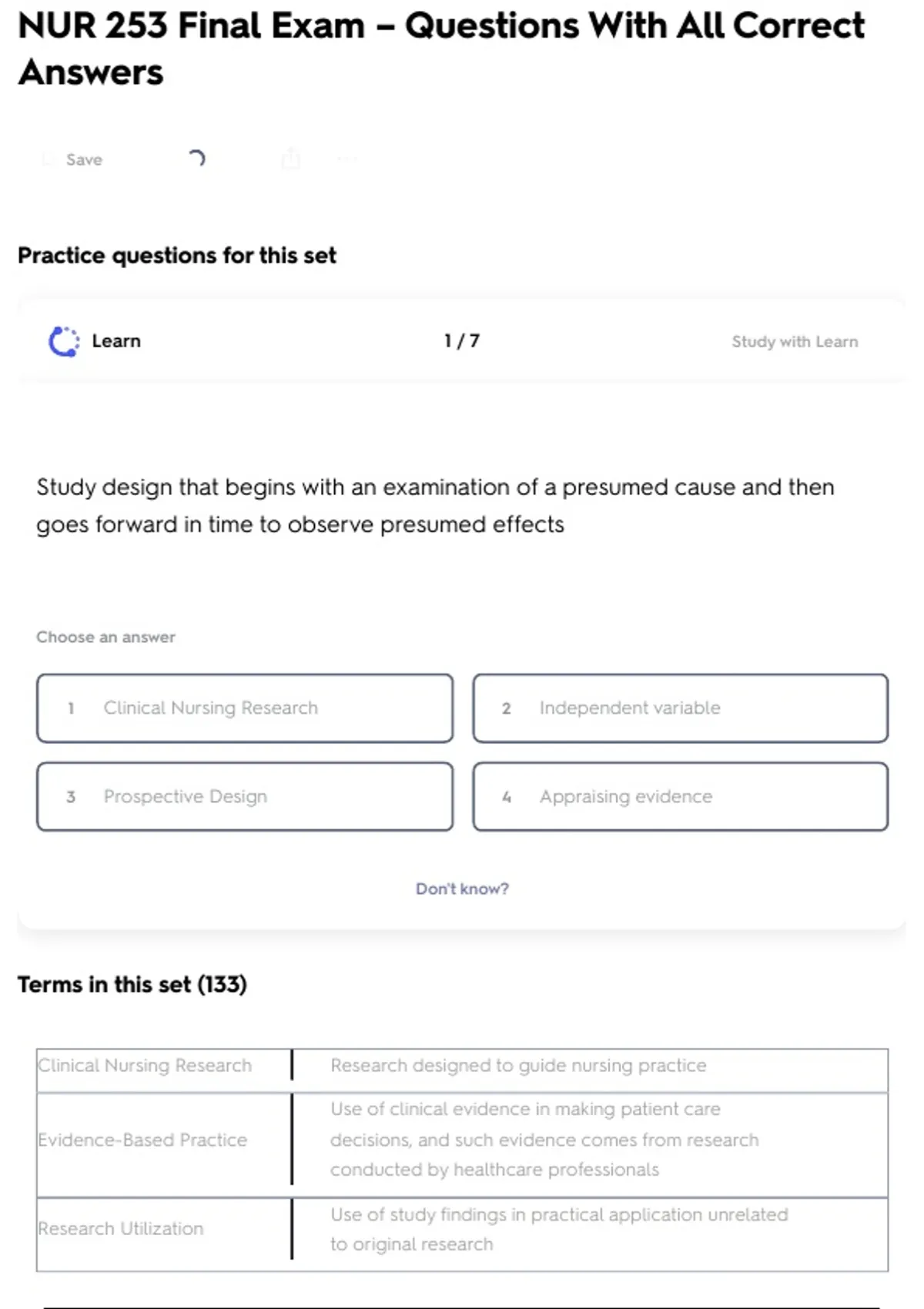Open the three-dot more options menu
Image resolution: width=924 pixels, height=1309 pixels.
coord(346,159)
